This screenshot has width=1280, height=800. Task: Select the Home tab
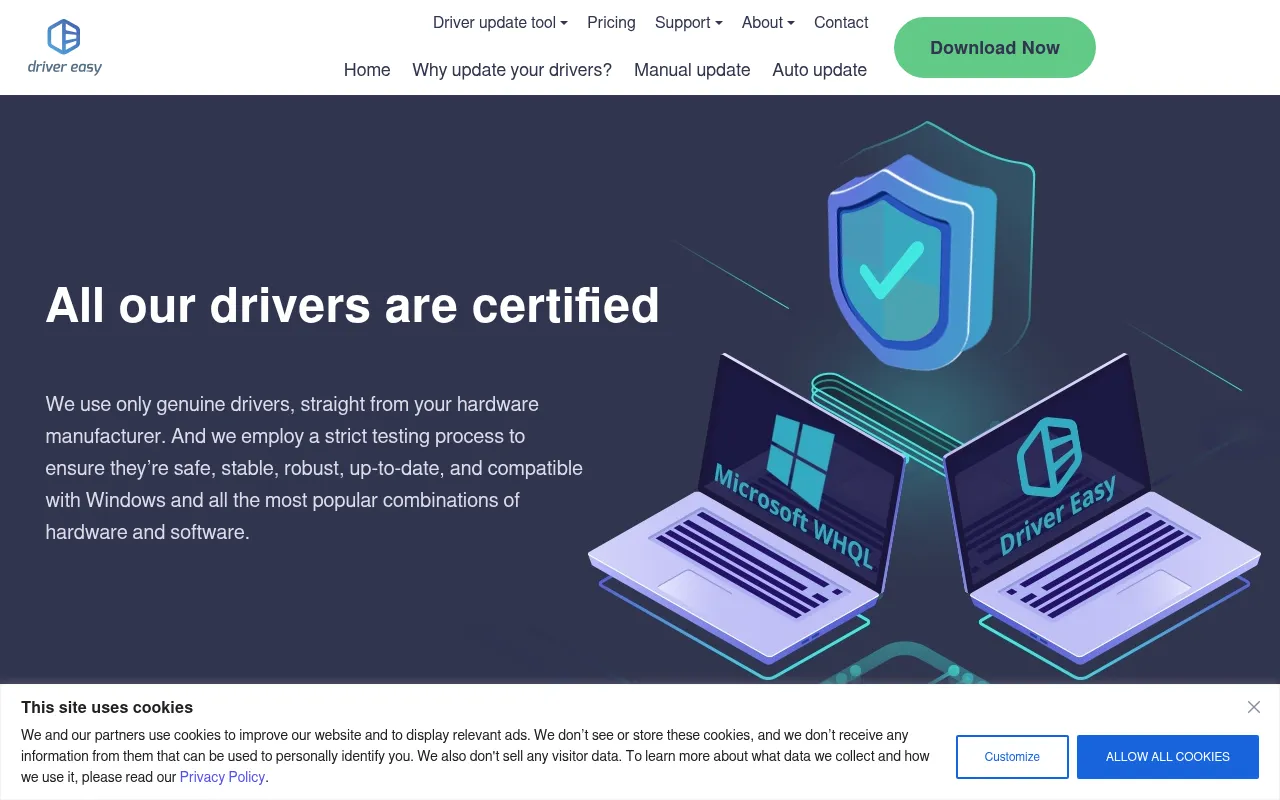367,70
